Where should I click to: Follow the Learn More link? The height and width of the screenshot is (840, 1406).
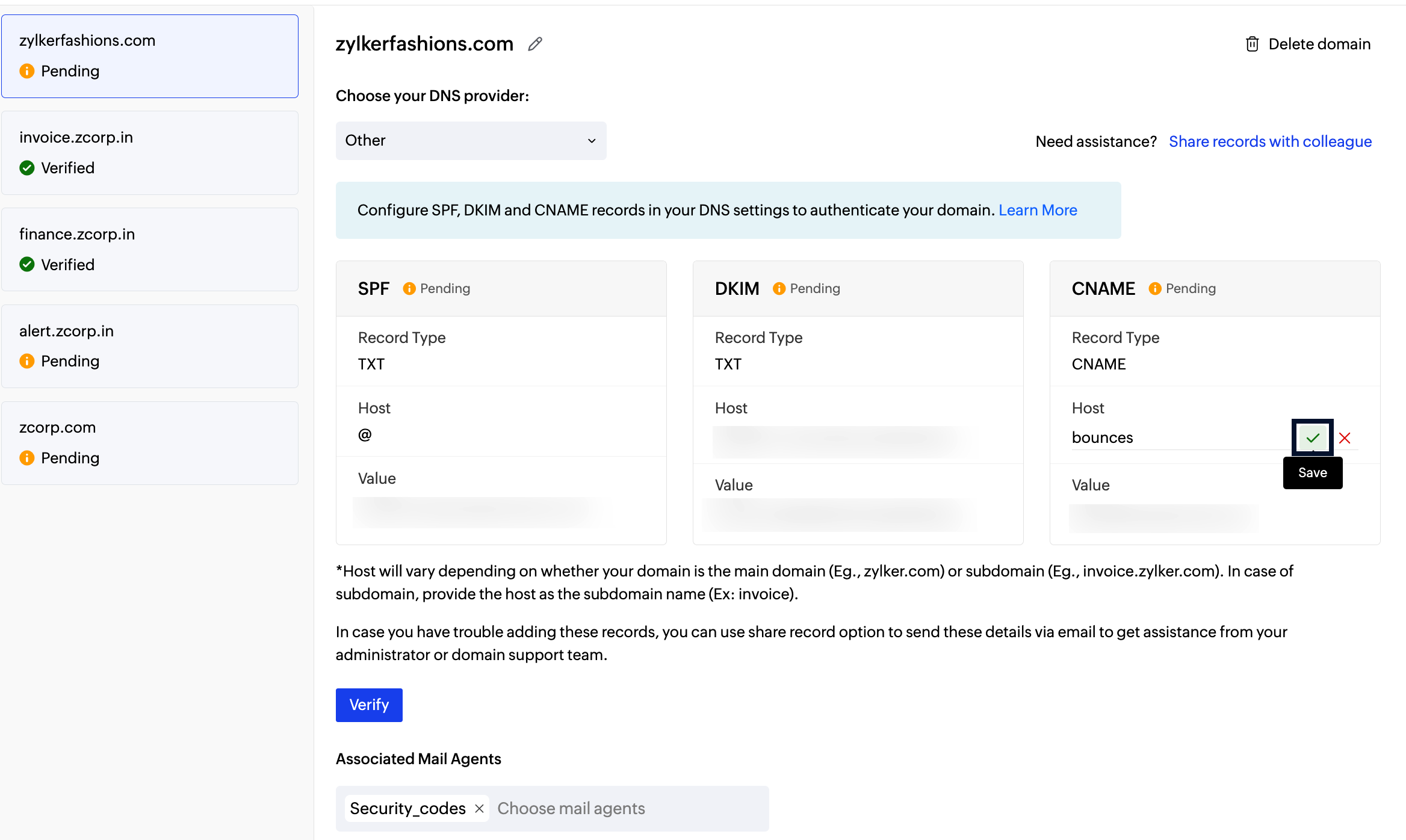click(1038, 210)
